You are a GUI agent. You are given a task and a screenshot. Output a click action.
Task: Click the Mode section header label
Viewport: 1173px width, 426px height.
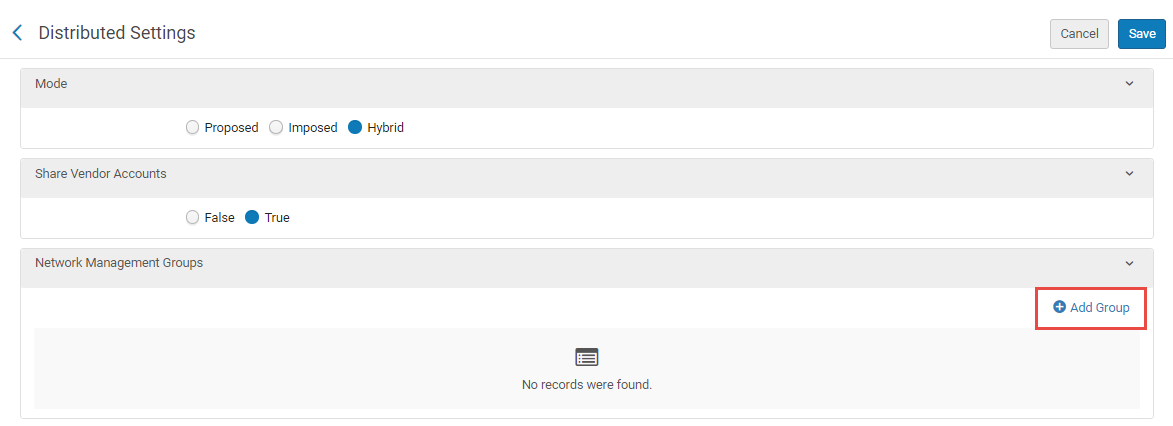[51, 84]
